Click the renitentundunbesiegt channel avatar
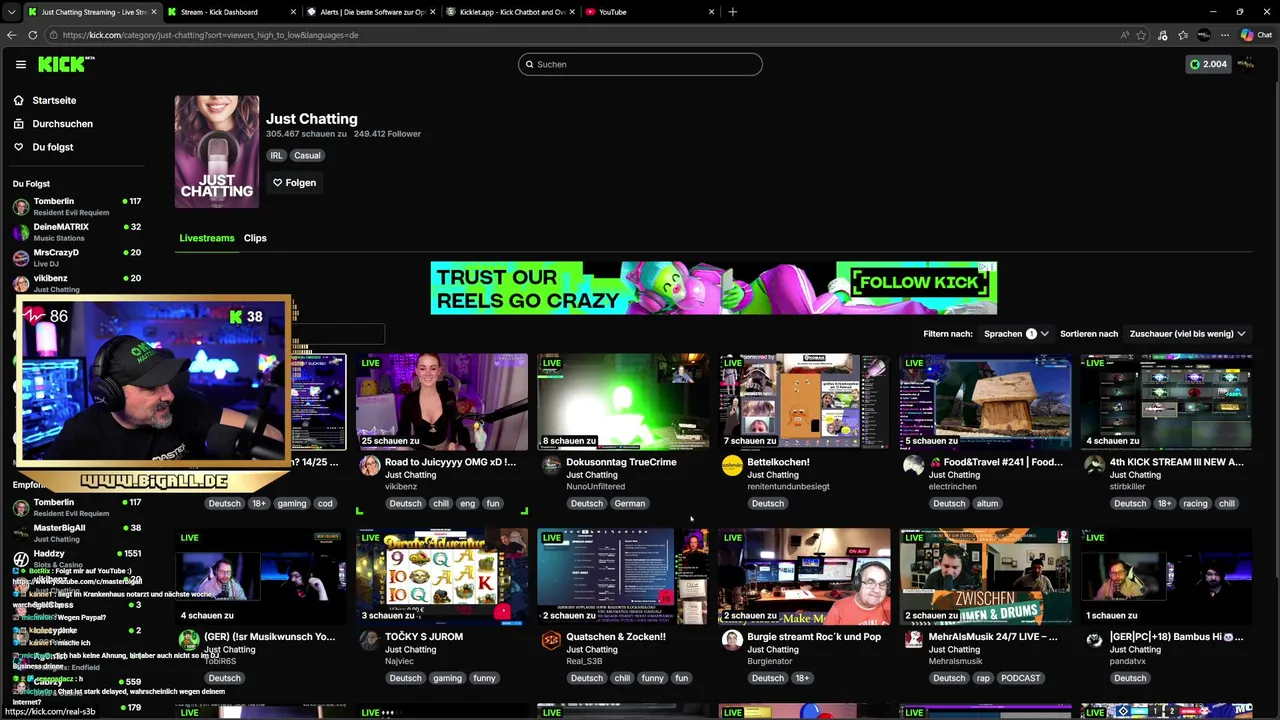The height and width of the screenshot is (720, 1280). pyautogui.click(x=732, y=466)
